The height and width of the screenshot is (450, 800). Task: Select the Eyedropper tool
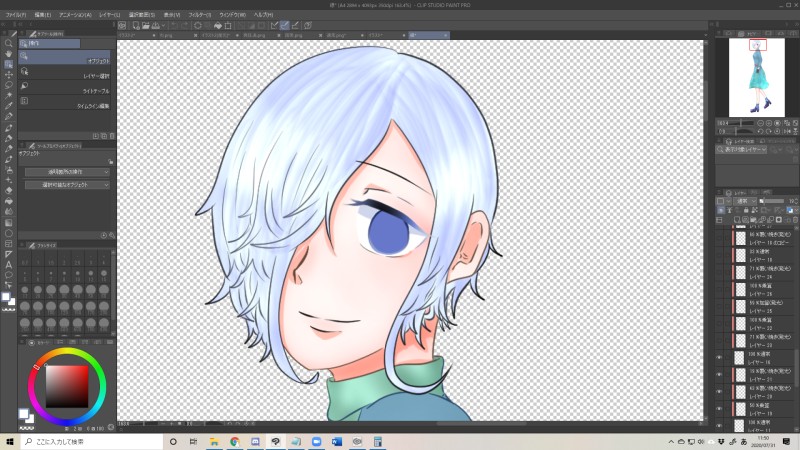[9, 106]
